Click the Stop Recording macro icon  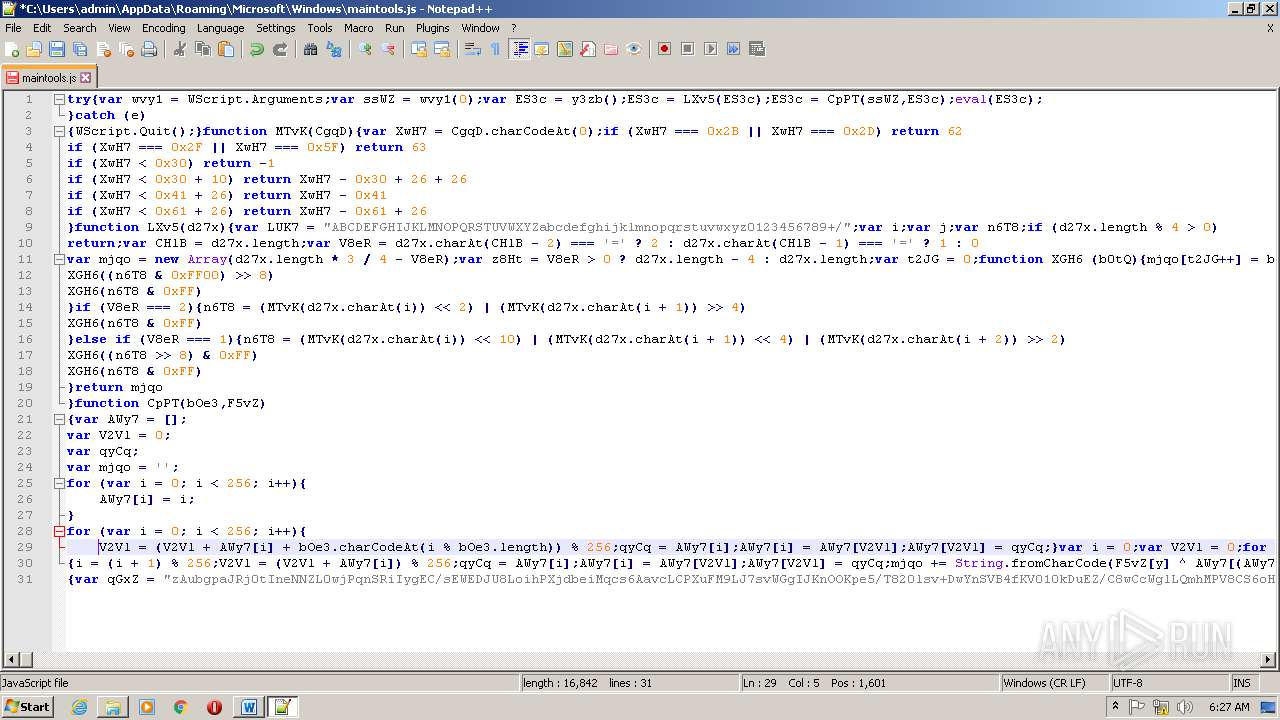[688, 49]
